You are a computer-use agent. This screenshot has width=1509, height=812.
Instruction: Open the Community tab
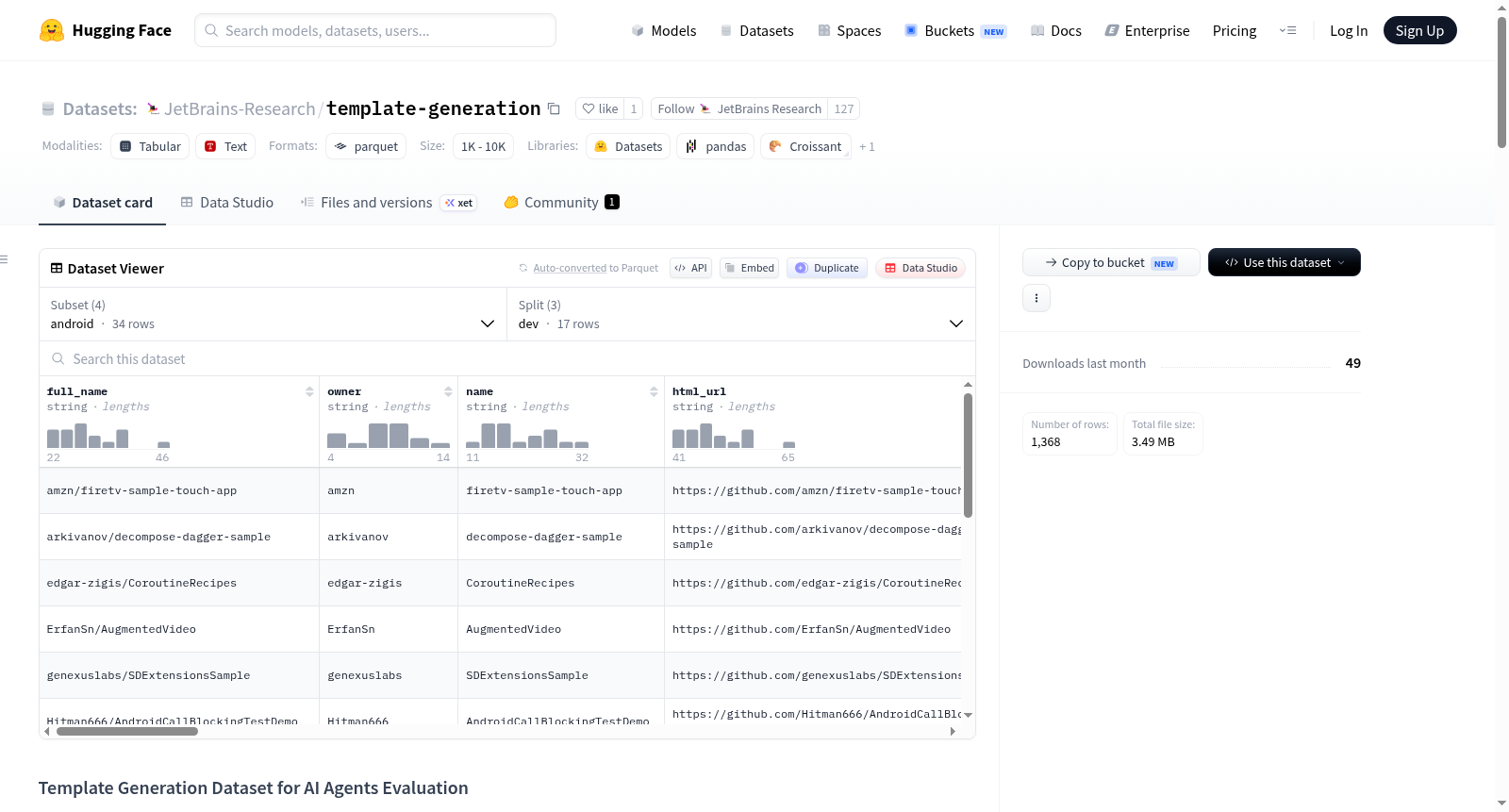point(561,202)
